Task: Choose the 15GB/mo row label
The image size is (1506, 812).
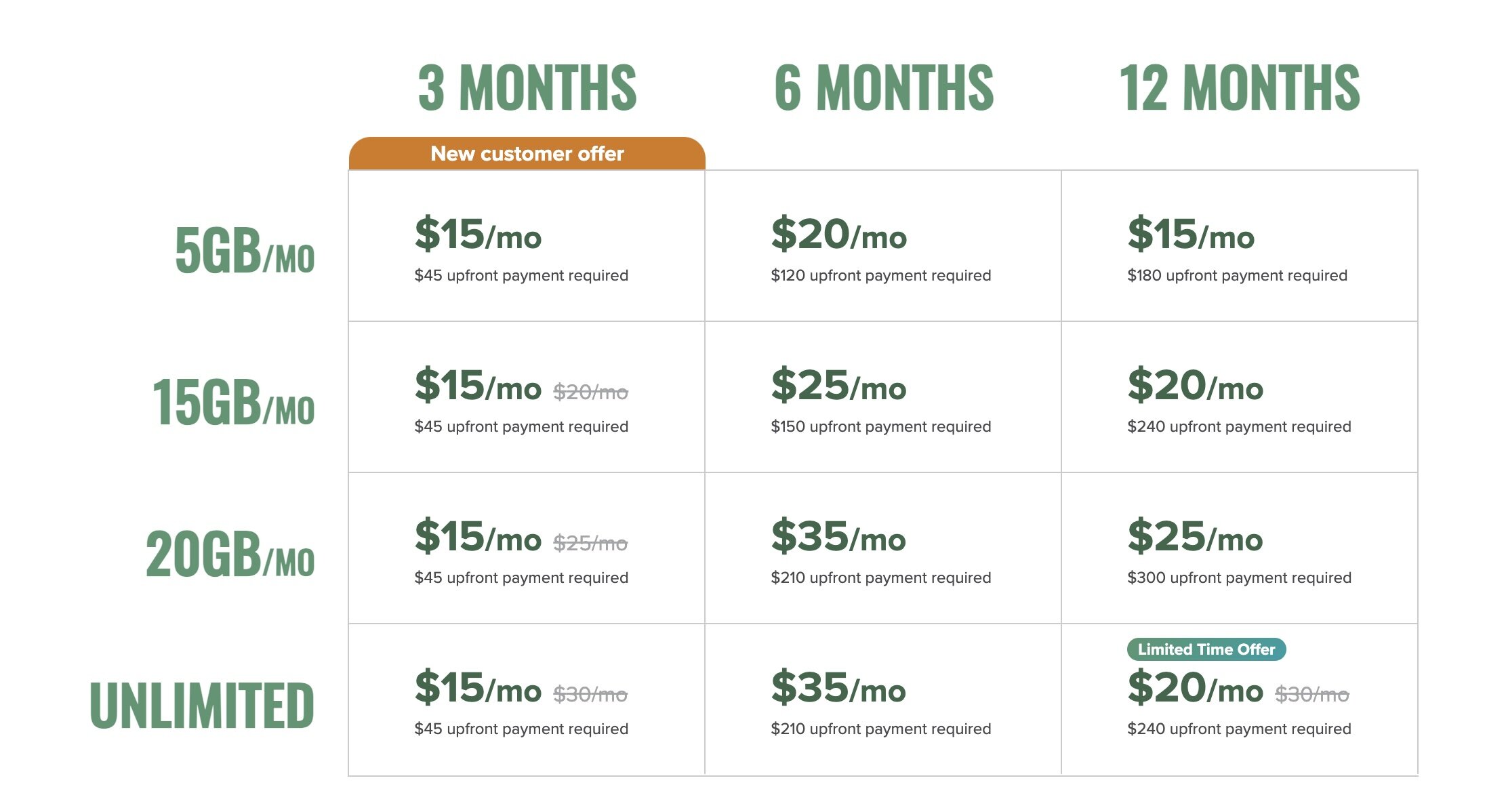Action: pos(233,402)
